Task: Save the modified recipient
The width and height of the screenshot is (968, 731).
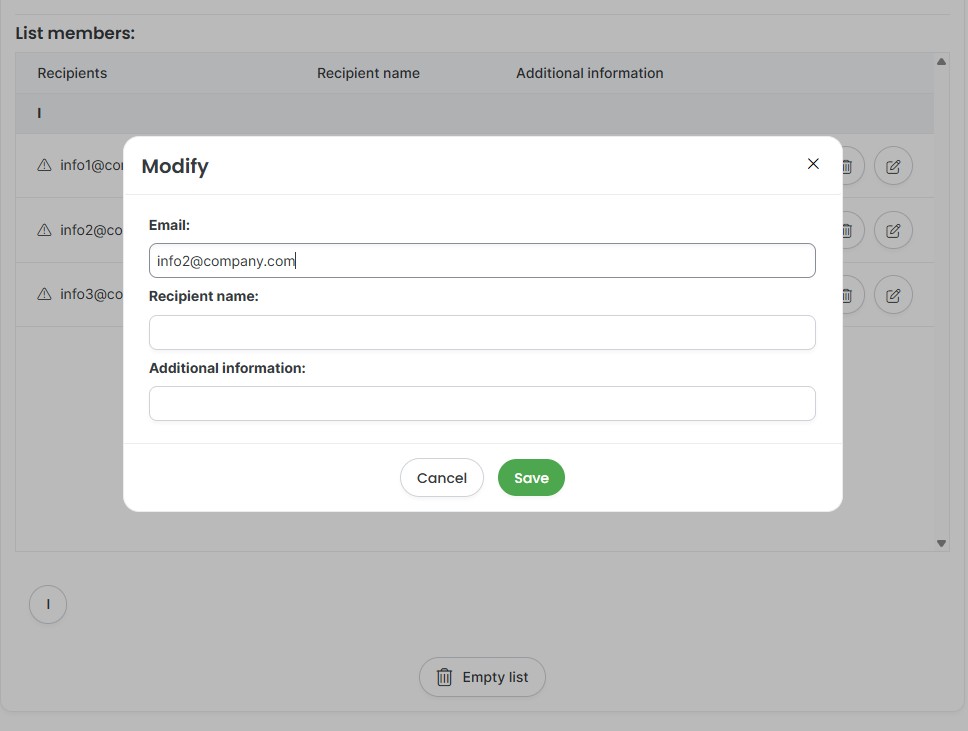Action: pyautogui.click(x=531, y=477)
